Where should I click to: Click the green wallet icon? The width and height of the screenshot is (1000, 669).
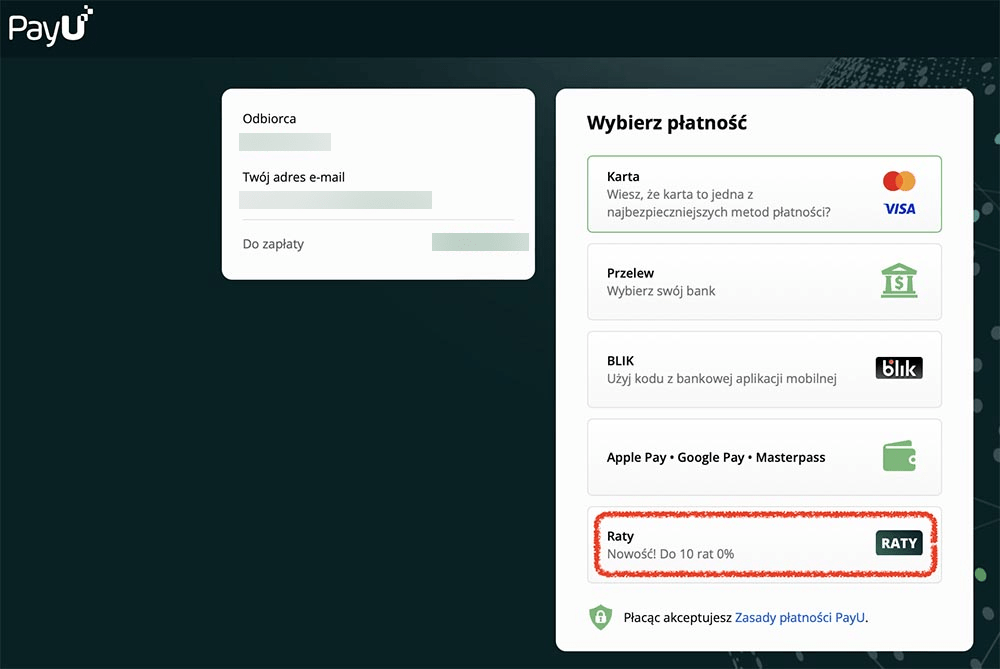(899, 457)
